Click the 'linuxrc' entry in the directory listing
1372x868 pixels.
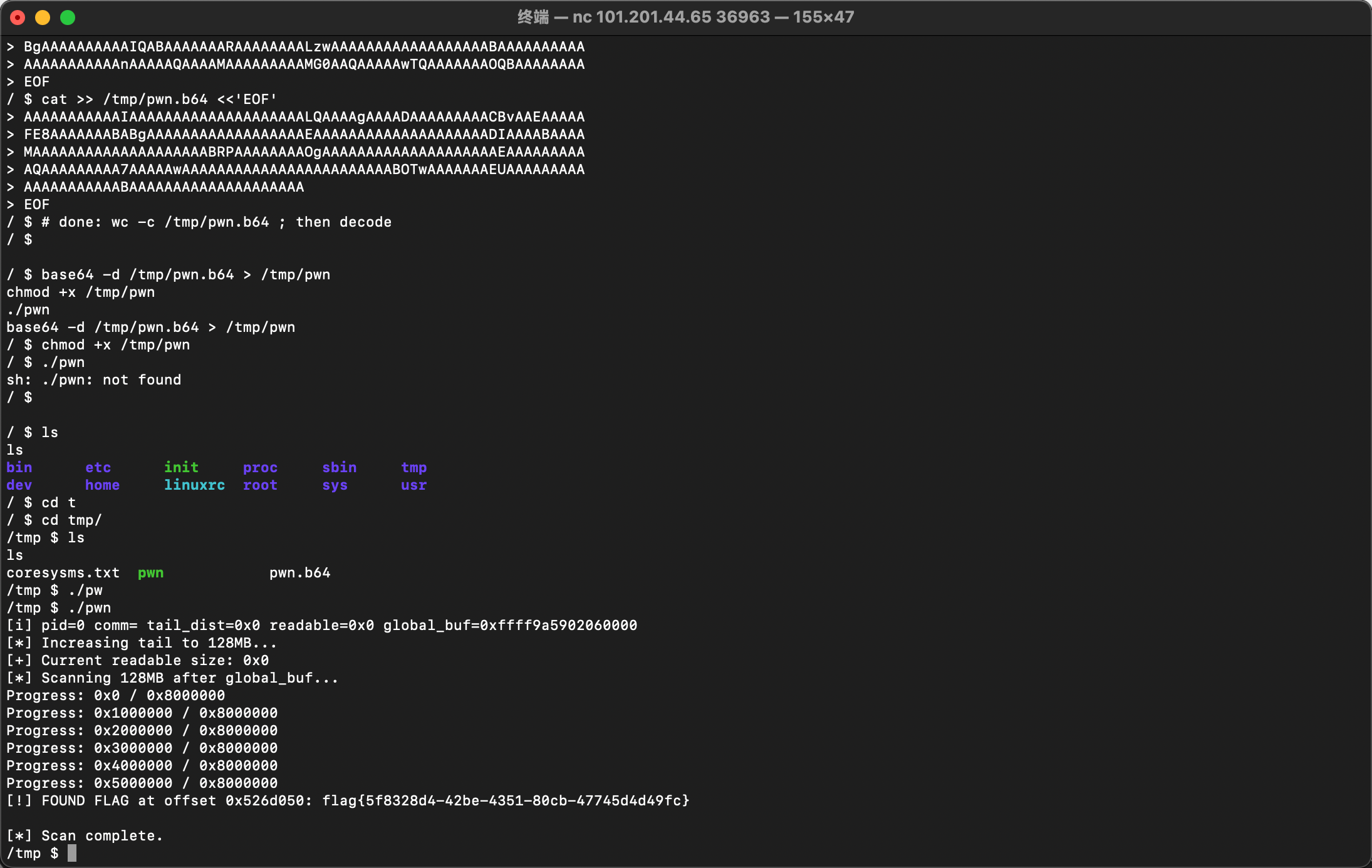tap(194, 485)
